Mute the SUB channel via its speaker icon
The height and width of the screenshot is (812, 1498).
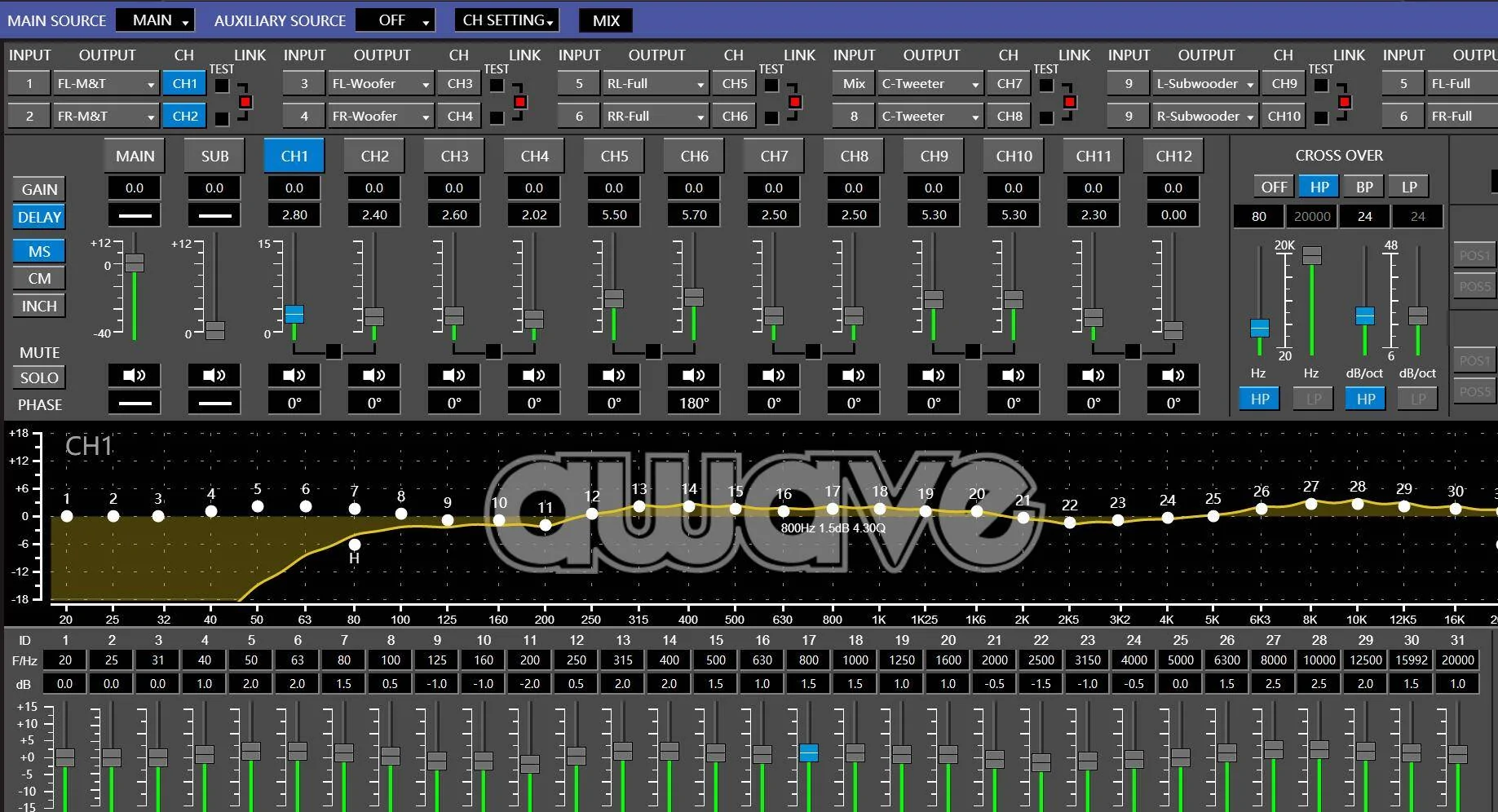tap(214, 375)
